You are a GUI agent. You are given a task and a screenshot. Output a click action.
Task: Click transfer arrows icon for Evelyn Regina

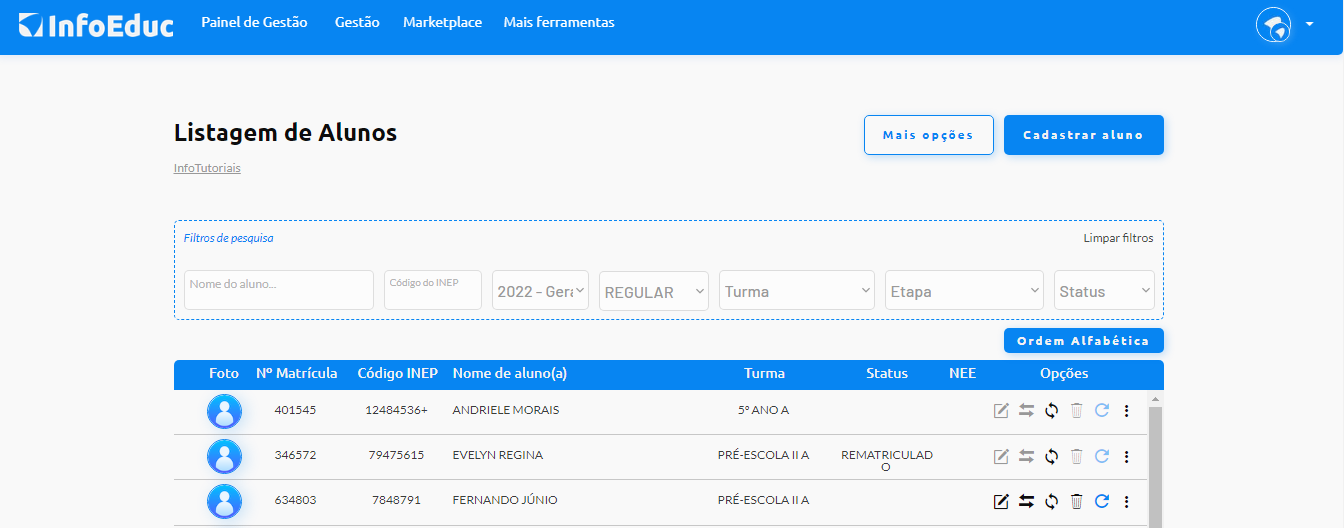[x=1026, y=456]
